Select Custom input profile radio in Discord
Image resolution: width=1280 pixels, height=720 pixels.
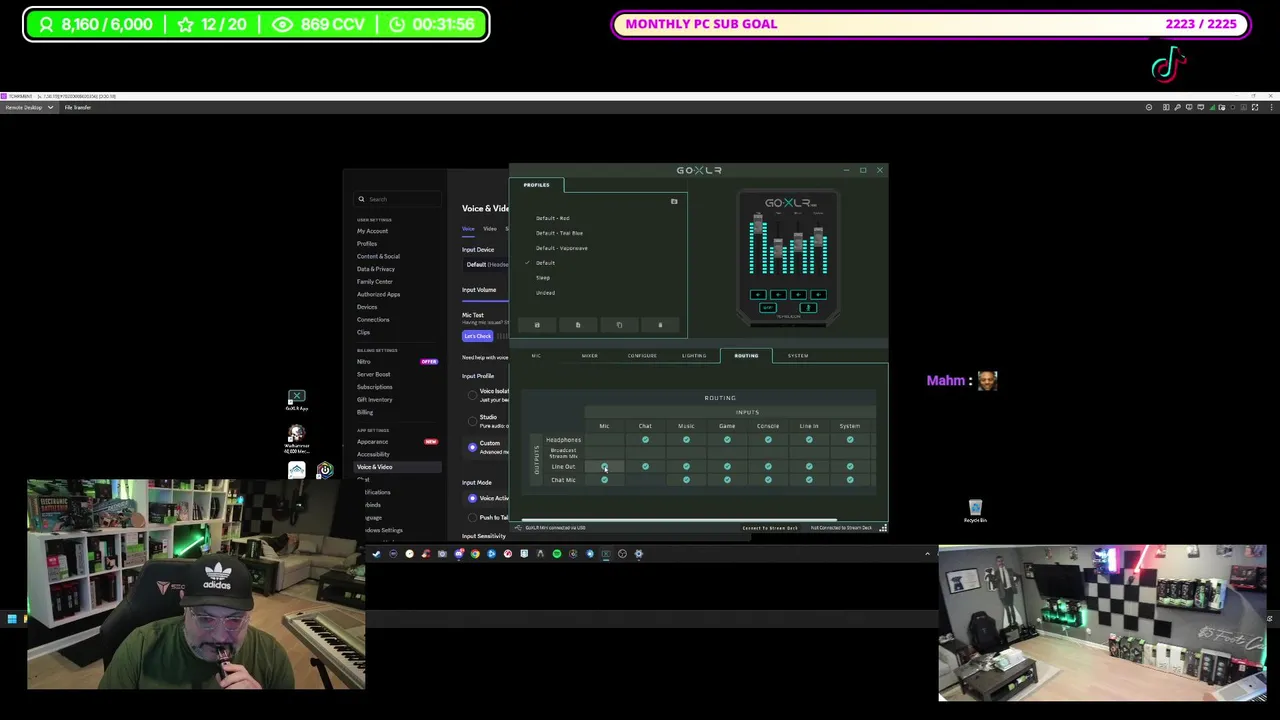click(x=472, y=447)
